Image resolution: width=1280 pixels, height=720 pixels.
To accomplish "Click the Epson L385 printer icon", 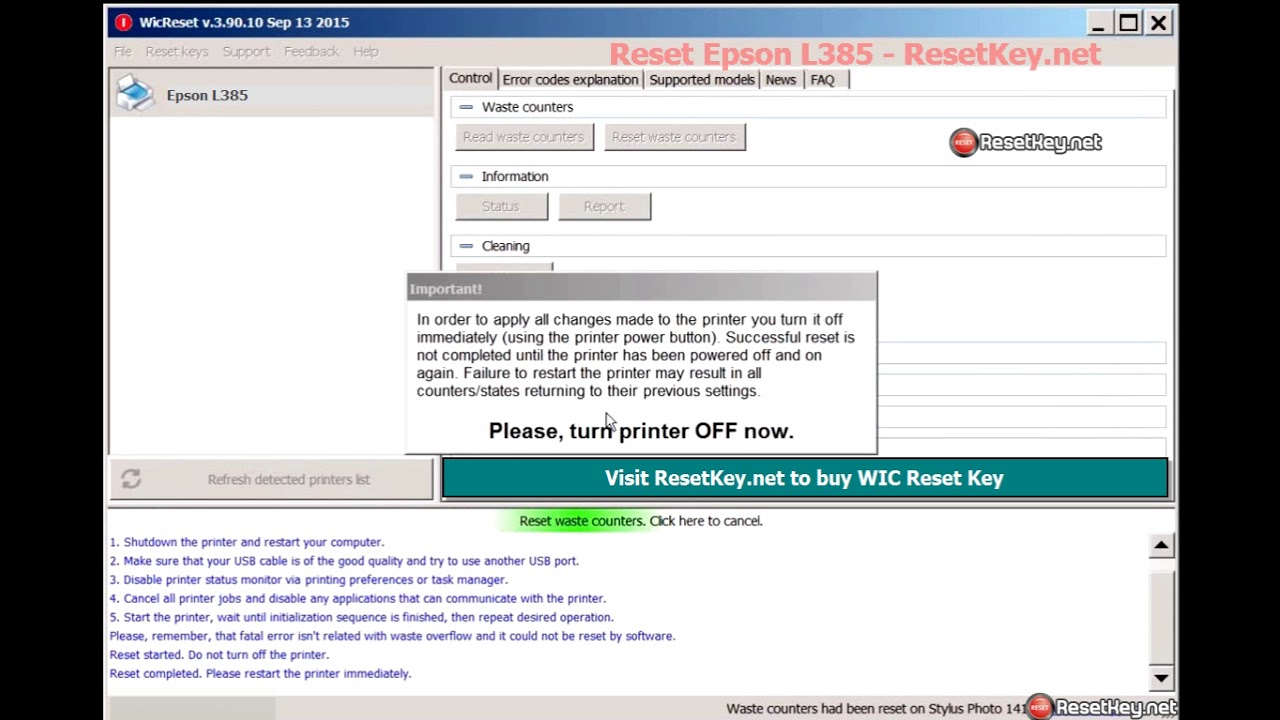I will pos(135,94).
